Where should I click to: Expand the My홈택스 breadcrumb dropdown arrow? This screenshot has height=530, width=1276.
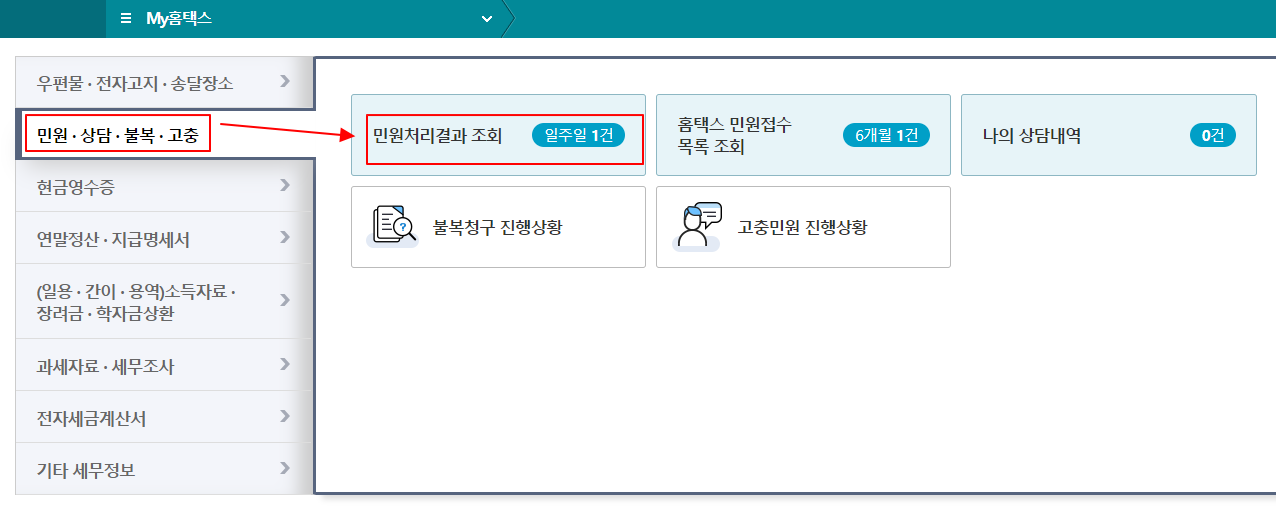487,19
